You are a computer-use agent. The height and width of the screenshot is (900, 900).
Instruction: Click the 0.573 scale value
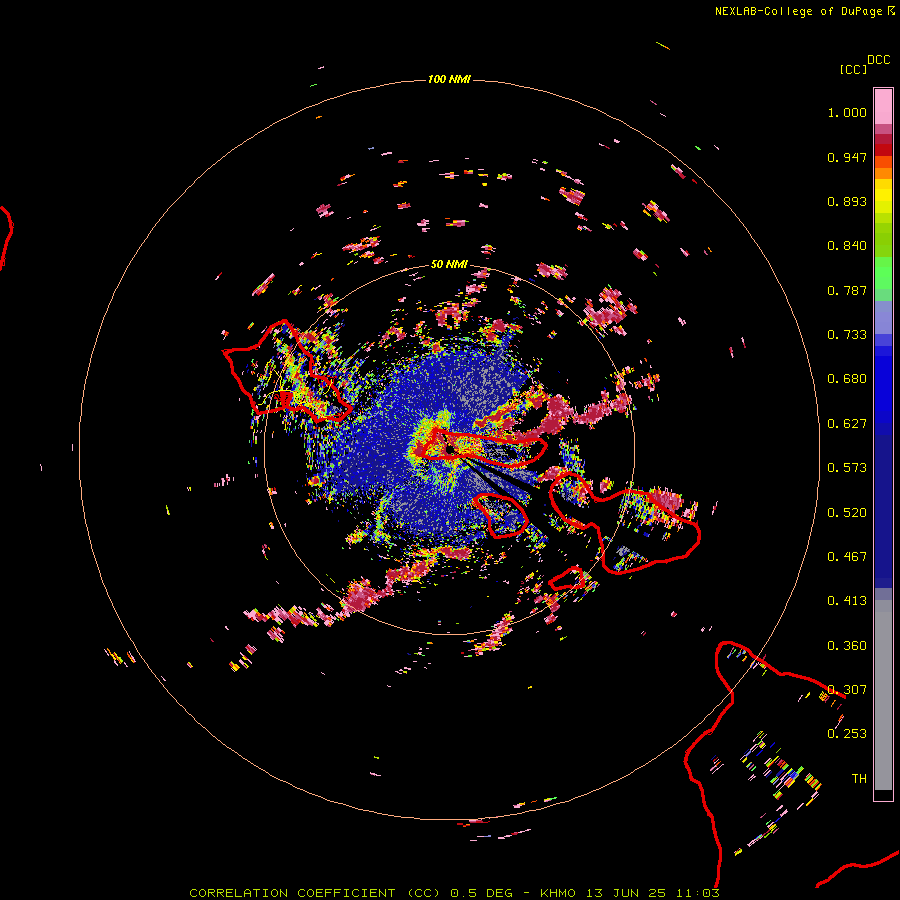pyautogui.click(x=847, y=468)
